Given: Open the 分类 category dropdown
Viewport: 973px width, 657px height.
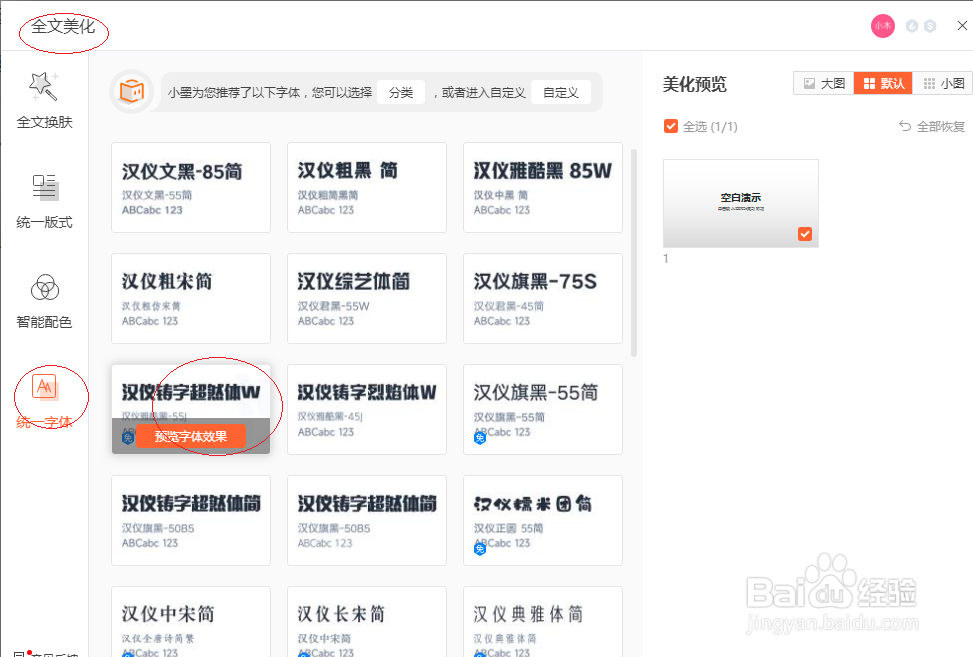Looking at the screenshot, I should (400, 91).
